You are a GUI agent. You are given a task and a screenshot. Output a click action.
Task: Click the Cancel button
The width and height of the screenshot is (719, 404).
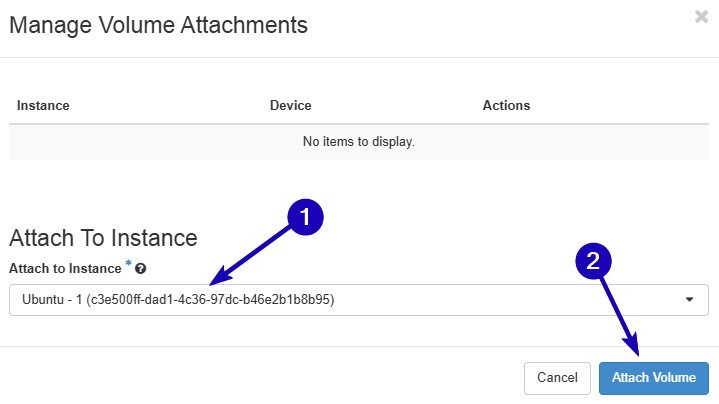click(557, 378)
